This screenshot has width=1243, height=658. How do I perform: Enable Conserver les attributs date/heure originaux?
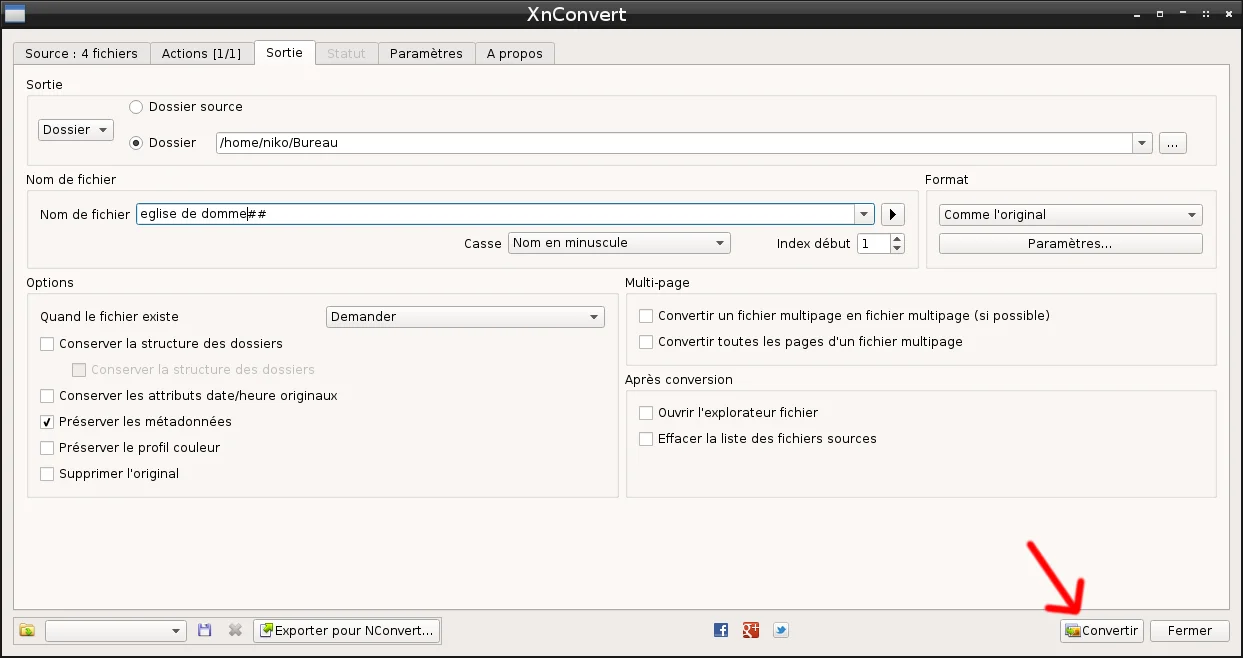47,396
